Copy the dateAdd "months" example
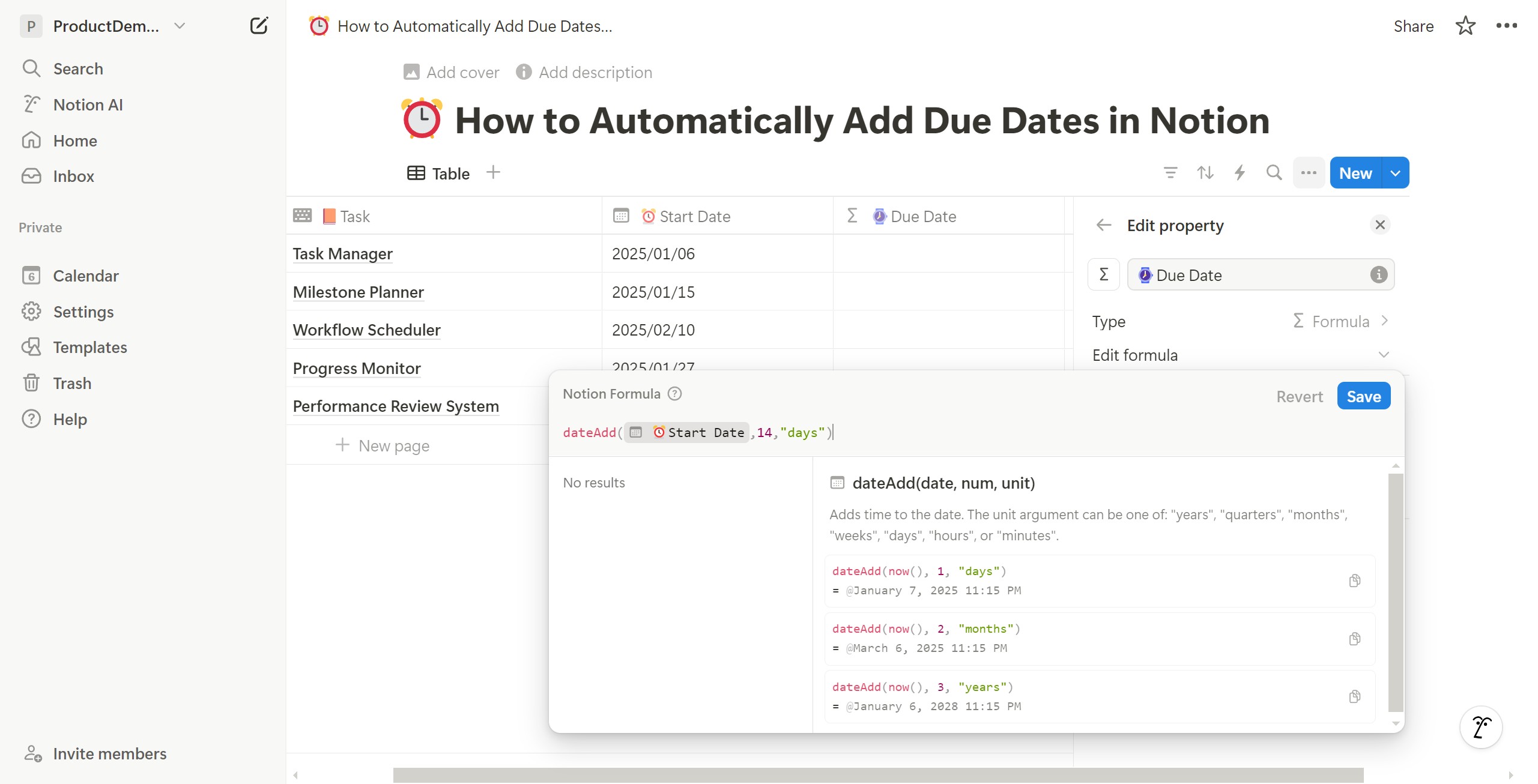Image resolution: width=1538 pixels, height=784 pixels. pyautogui.click(x=1354, y=639)
